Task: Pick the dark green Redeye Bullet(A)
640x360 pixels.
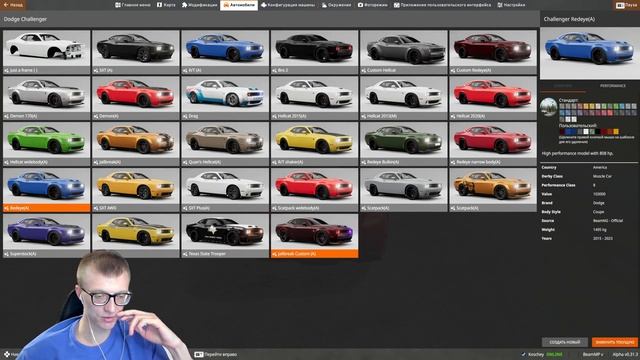Action: pyautogui.click(x=404, y=144)
